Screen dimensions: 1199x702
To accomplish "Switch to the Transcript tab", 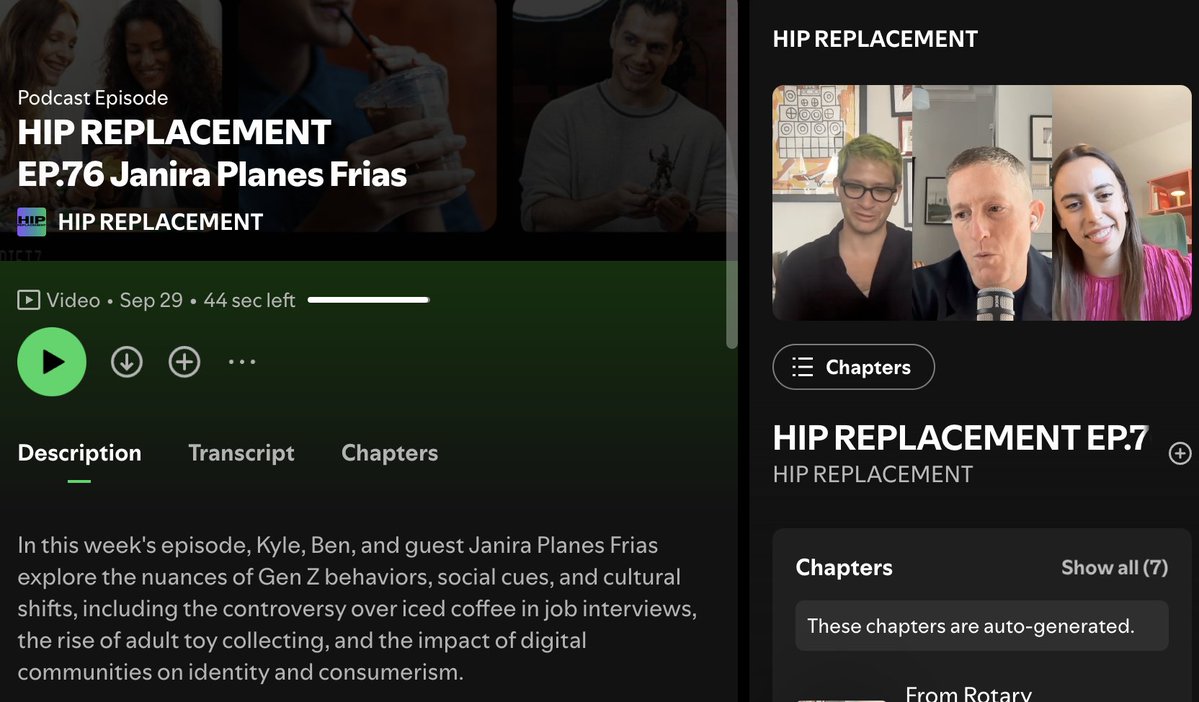I will pos(242,453).
